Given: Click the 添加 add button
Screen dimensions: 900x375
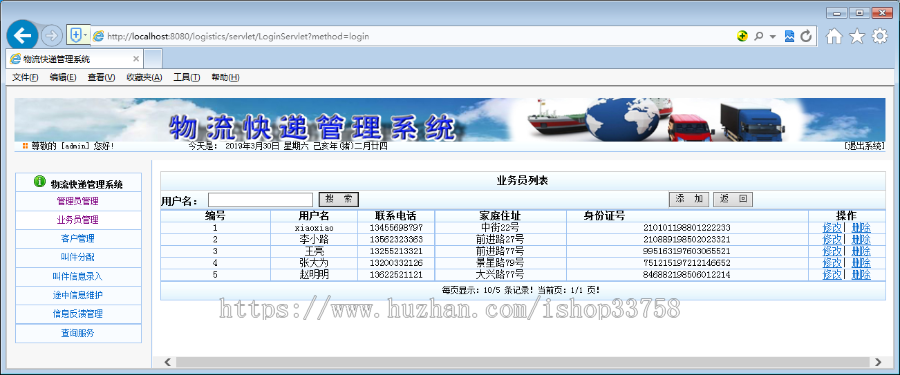Looking at the screenshot, I should point(689,199).
